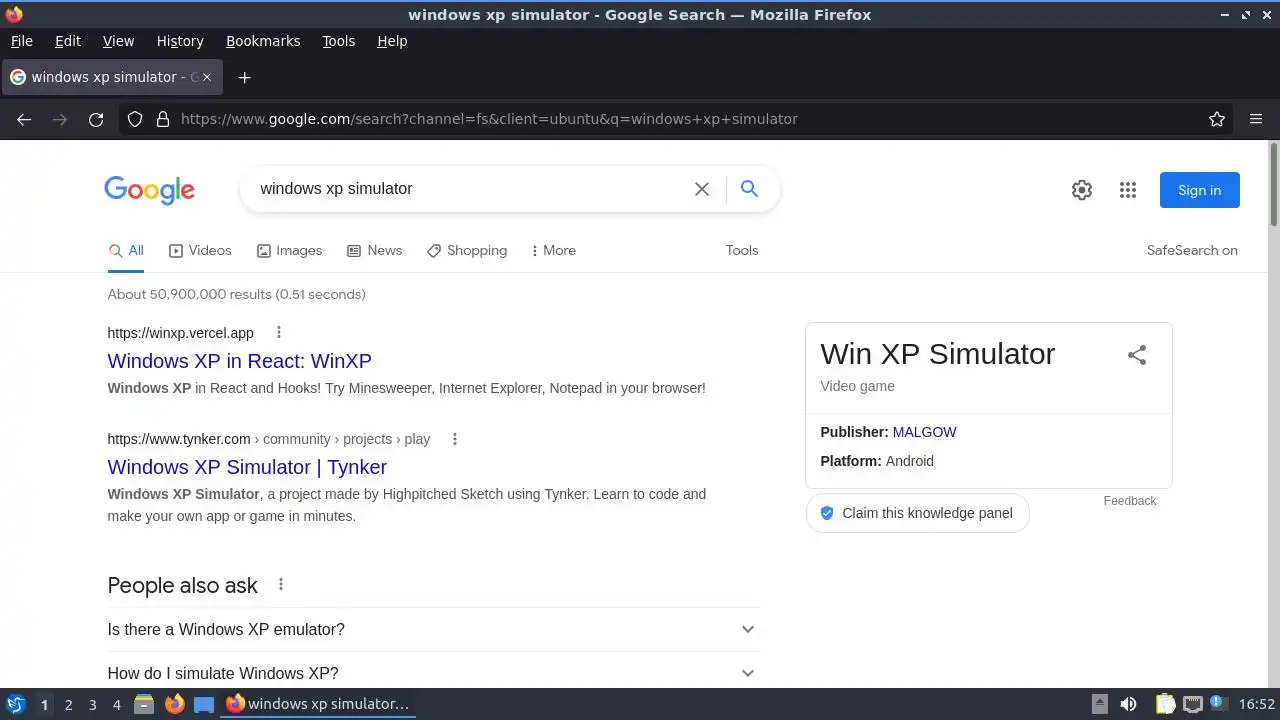Open the Edit menu
This screenshot has height=720, width=1280.
[x=68, y=41]
